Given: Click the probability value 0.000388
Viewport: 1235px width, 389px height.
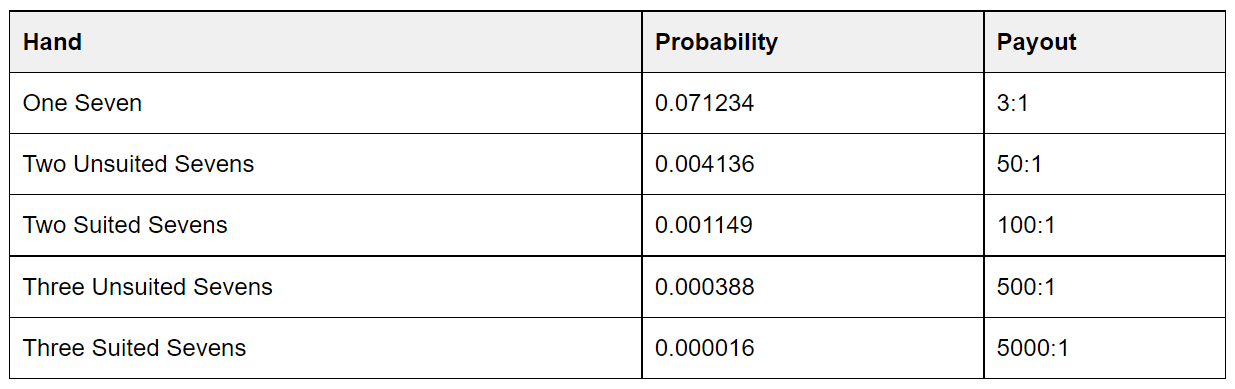Looking at the screenshot, I should pyautogui.click(x=704, y=287).
